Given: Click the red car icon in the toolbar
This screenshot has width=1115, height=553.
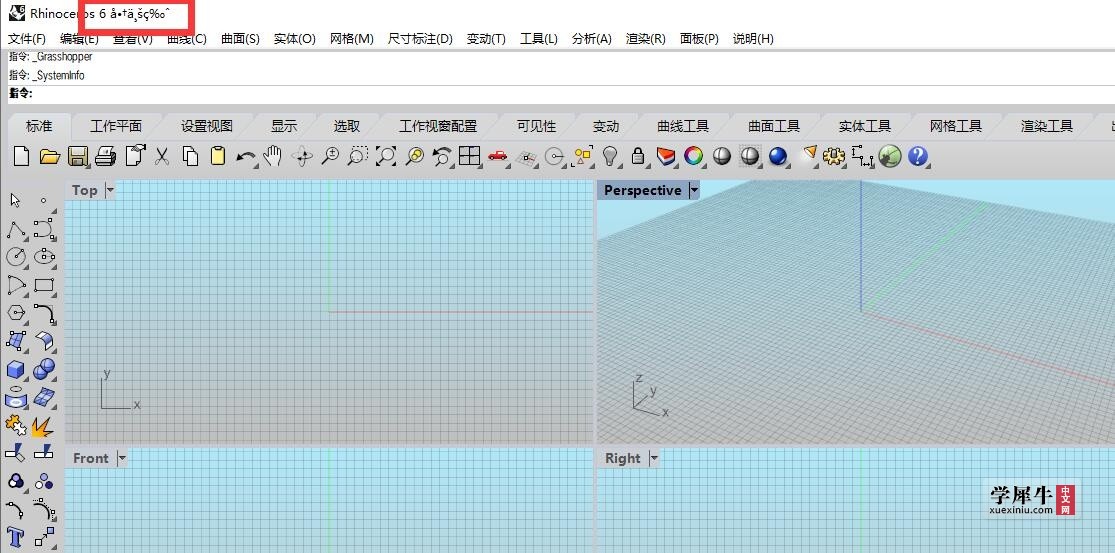Looking at the screenshot, I should [497, 156].
